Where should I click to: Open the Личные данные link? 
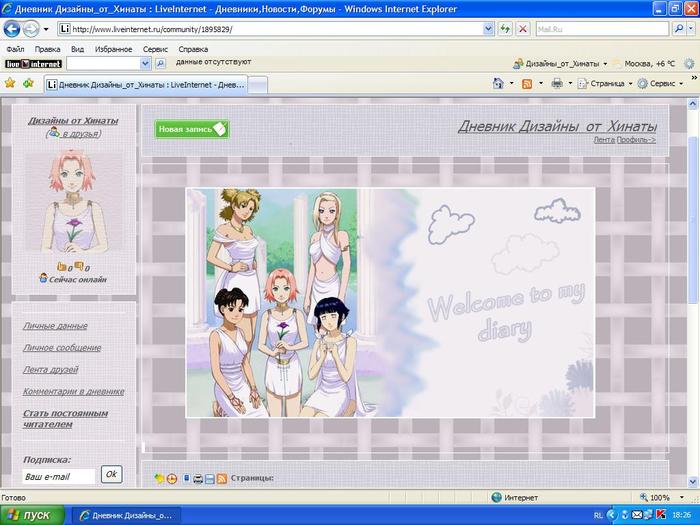coord(55,325)
